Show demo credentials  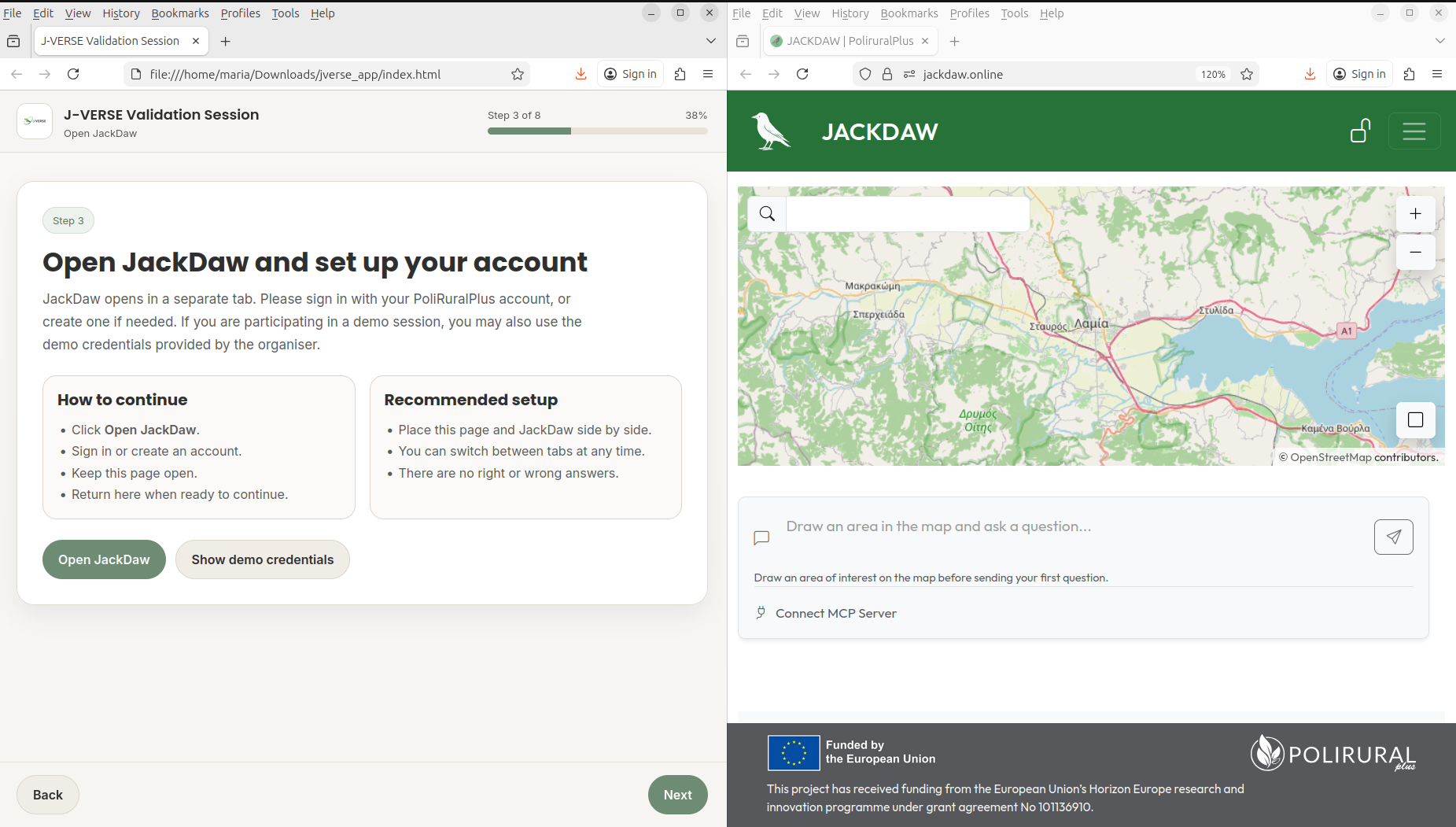(x=263, y=559)
